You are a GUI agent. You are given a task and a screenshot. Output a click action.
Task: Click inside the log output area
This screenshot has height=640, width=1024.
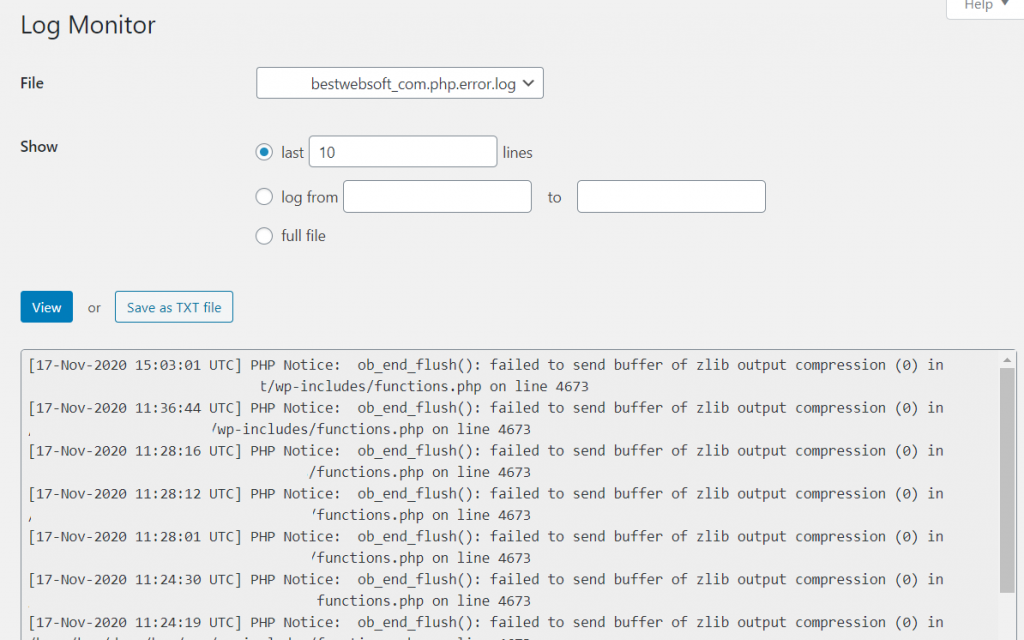click(500, 490)
